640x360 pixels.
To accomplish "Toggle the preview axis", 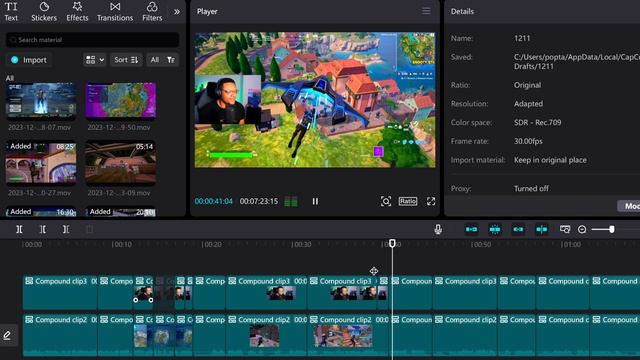I will click(x=542, y=229).
